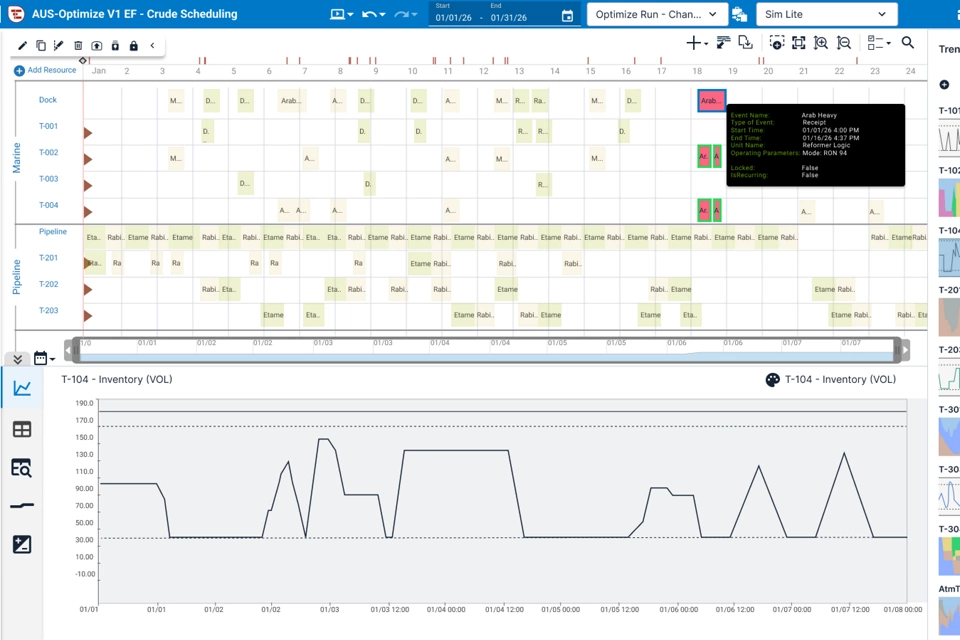Click the T-002 row orange marker
Viewport: 960px width, 640px height.
click(x=88, y=159)
